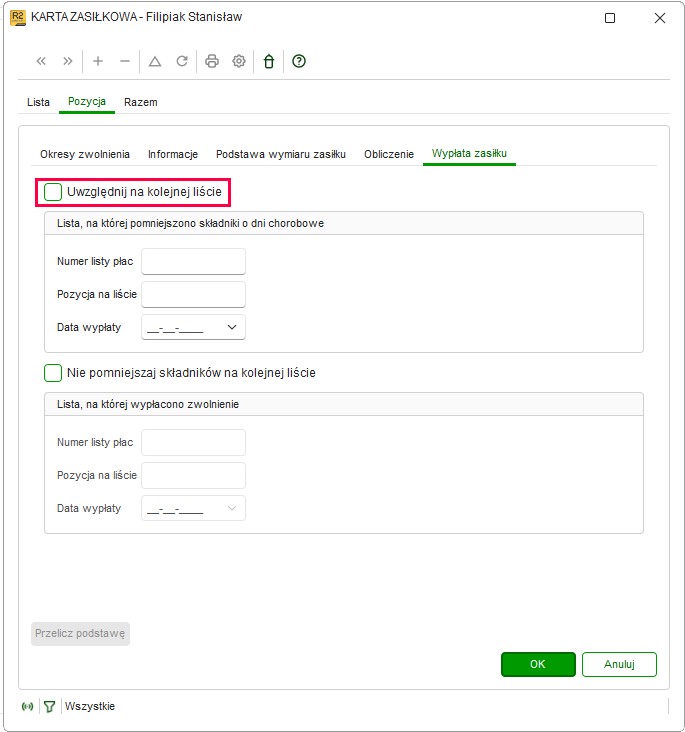This screenshot has width=685, height=732.
Task: Tick Nie pomniejszaj składników na kolejnej liście
Action: [x=53, y=373]
